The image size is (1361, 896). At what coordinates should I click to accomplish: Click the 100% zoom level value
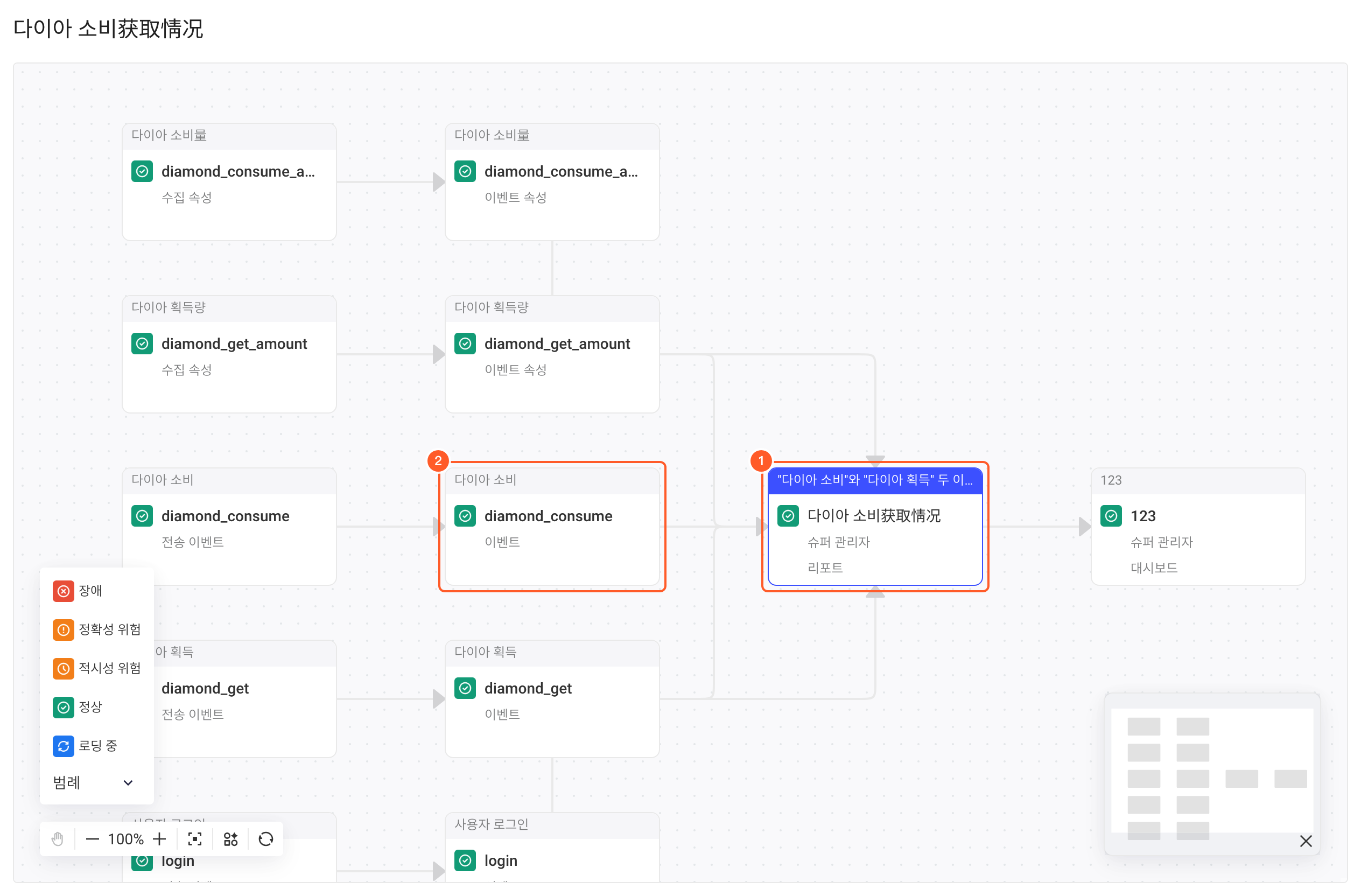(126, 839)
